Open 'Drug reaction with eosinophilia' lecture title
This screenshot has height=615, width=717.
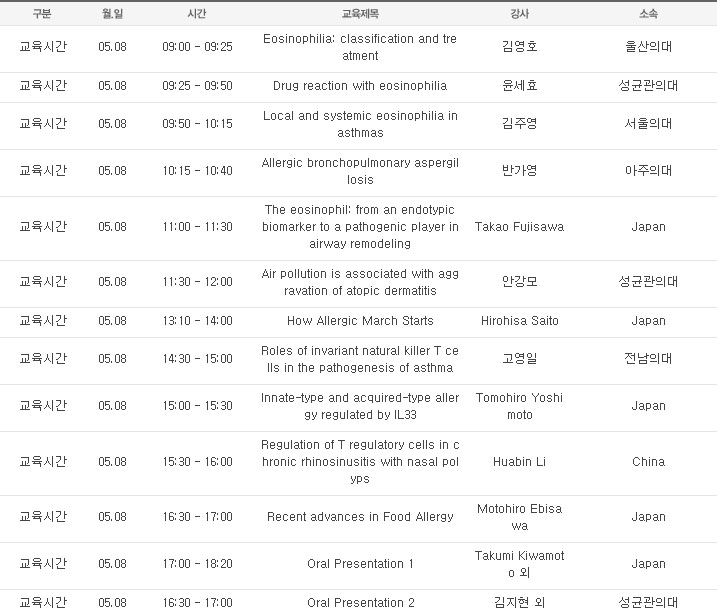click(360, 86)
